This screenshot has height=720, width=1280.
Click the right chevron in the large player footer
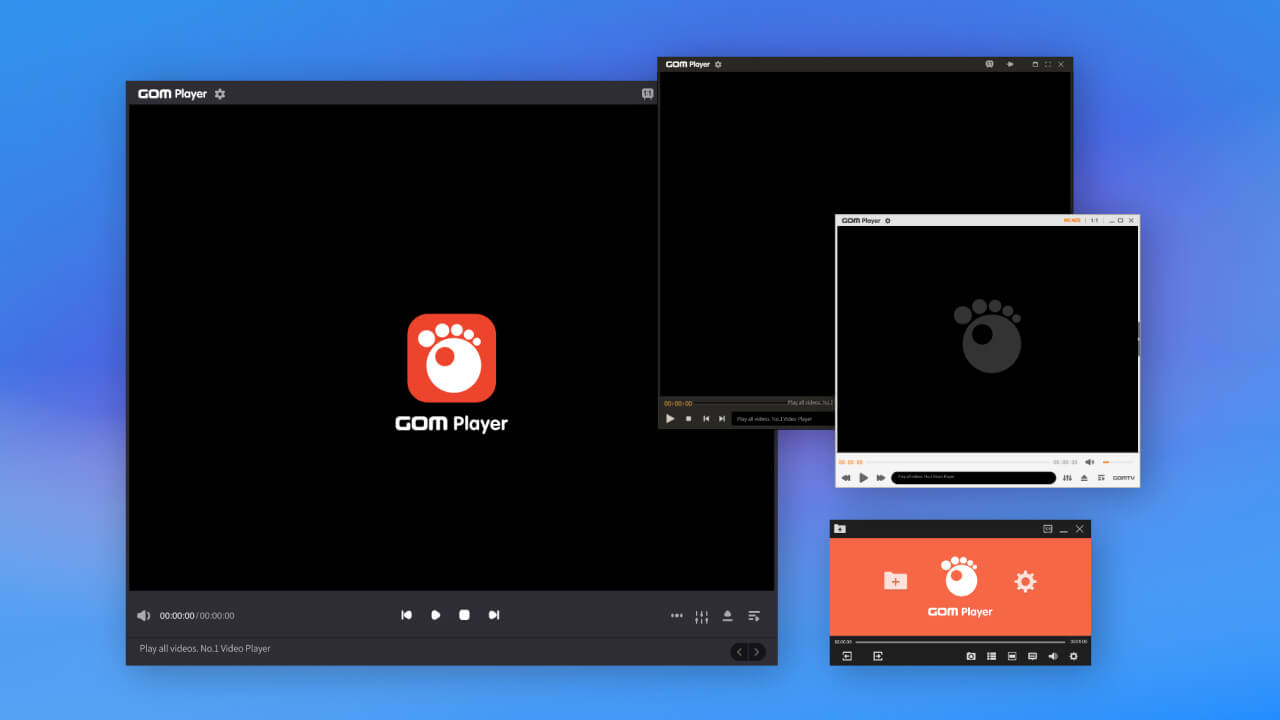click(x=757, y=652)
